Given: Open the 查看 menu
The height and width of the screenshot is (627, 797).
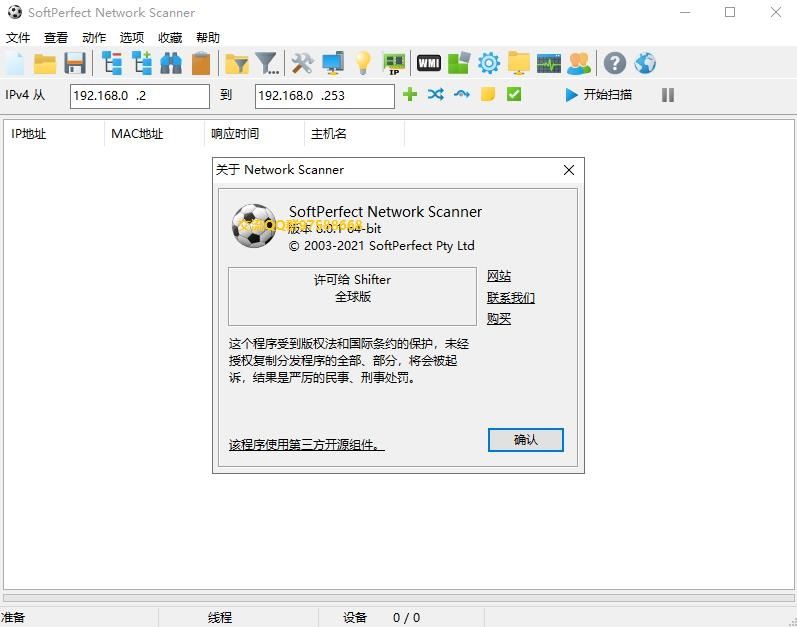Looking at the screenshot, I should 56,38.
